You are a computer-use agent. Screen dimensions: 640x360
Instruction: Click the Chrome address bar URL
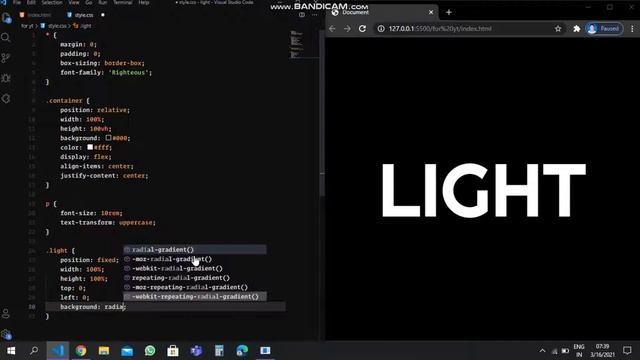pyautogui.click(x=440, y=29)
